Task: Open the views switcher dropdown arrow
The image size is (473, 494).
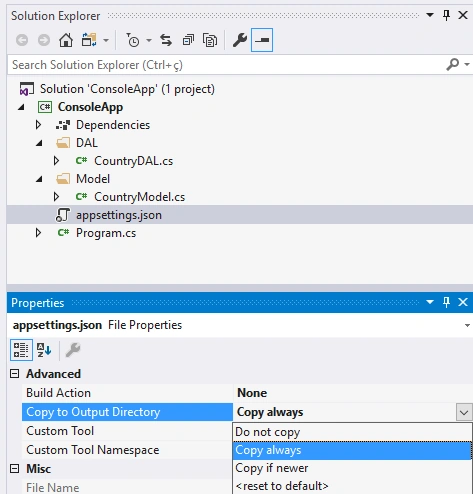Action: point(106,41)
